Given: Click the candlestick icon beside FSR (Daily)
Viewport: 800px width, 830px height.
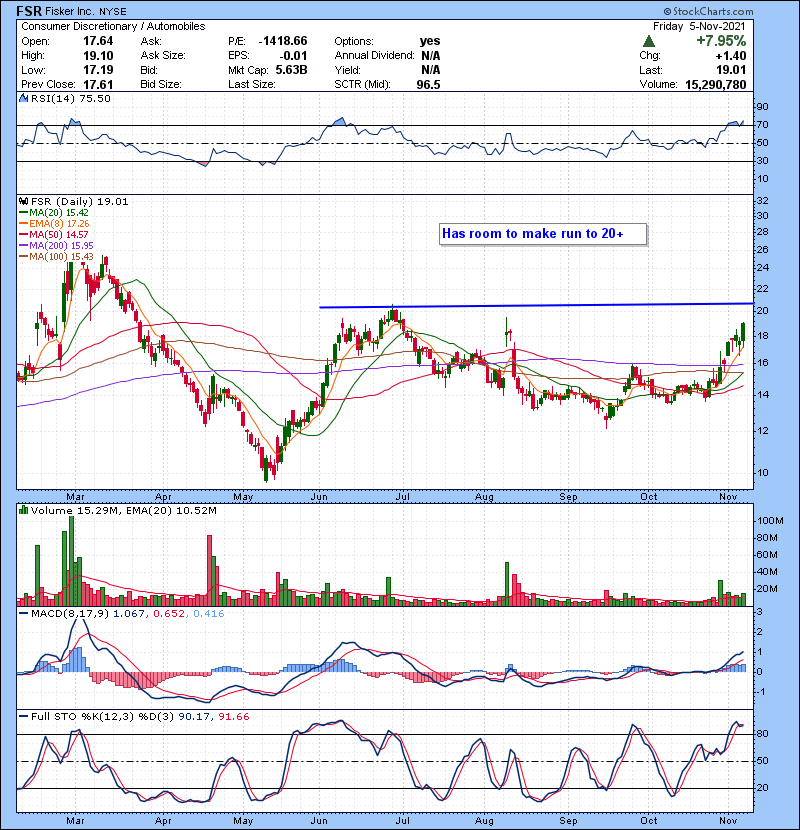Looking at the screenshot, I should [x=23, y=202].
